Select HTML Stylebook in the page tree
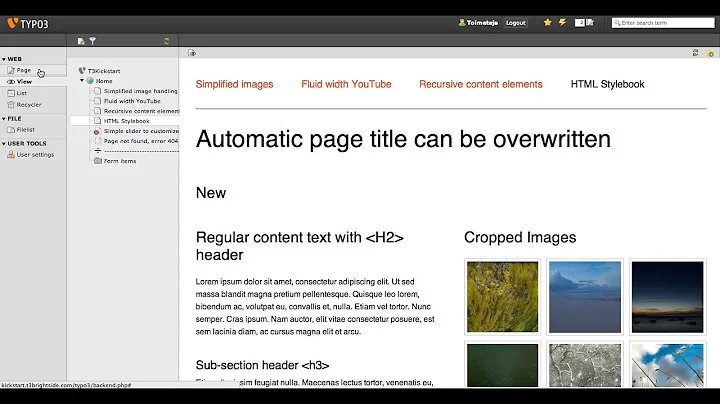 click(126, 121)
